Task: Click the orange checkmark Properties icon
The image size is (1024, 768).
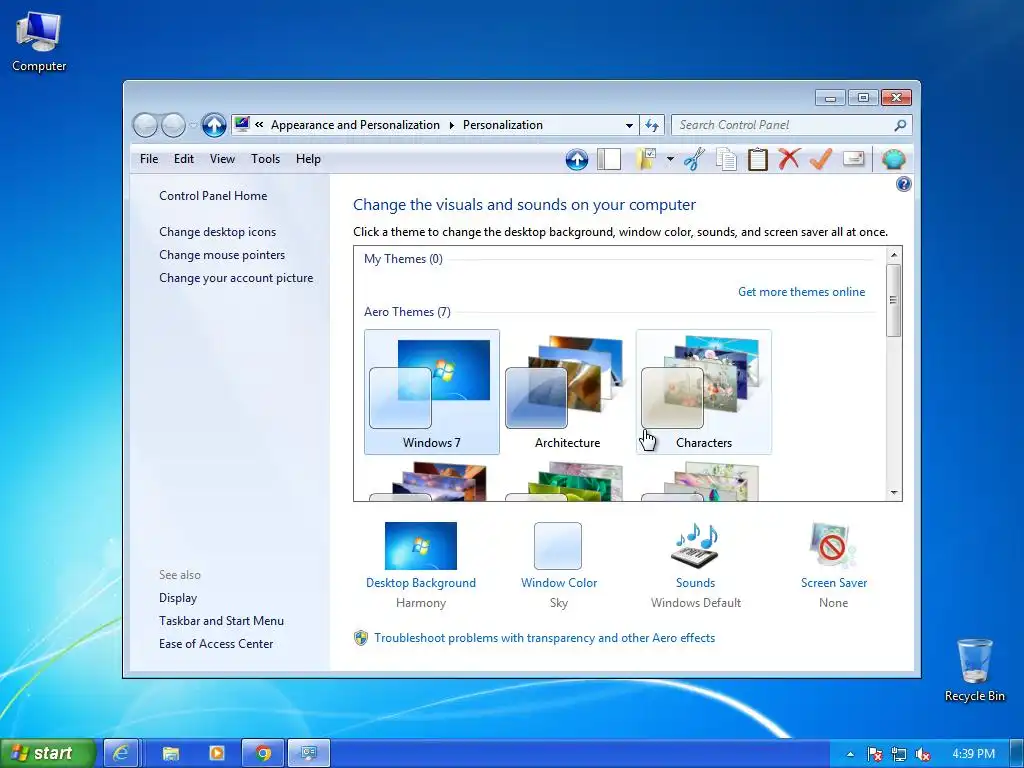Action: pos(821,159)
